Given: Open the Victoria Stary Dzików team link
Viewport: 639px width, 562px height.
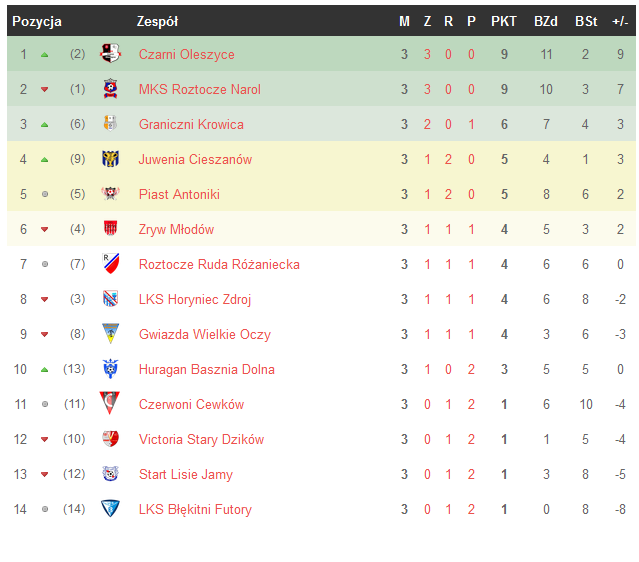Looking at the screenshot, I should click(201, 439).
